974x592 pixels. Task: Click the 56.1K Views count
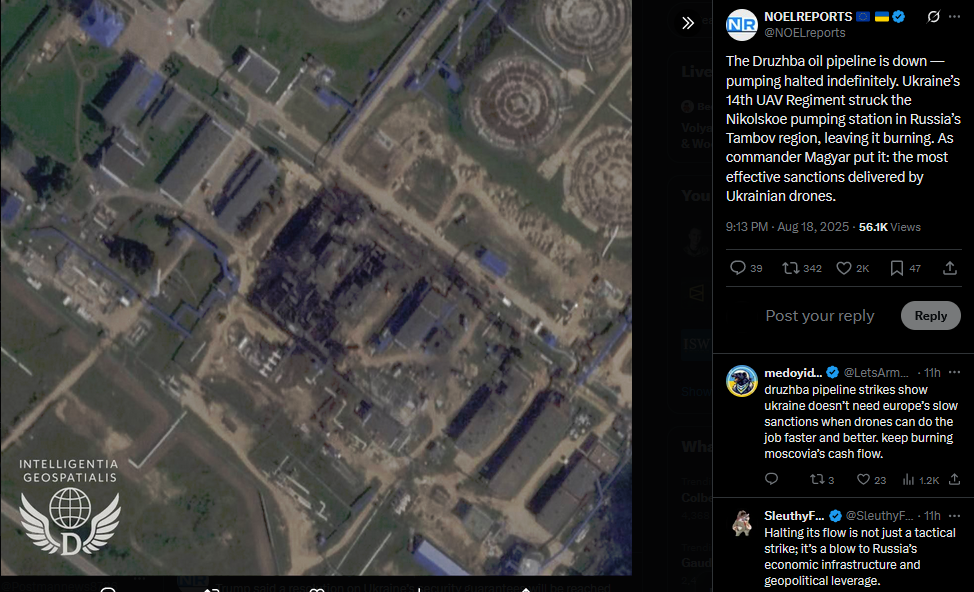pos(890,227)
